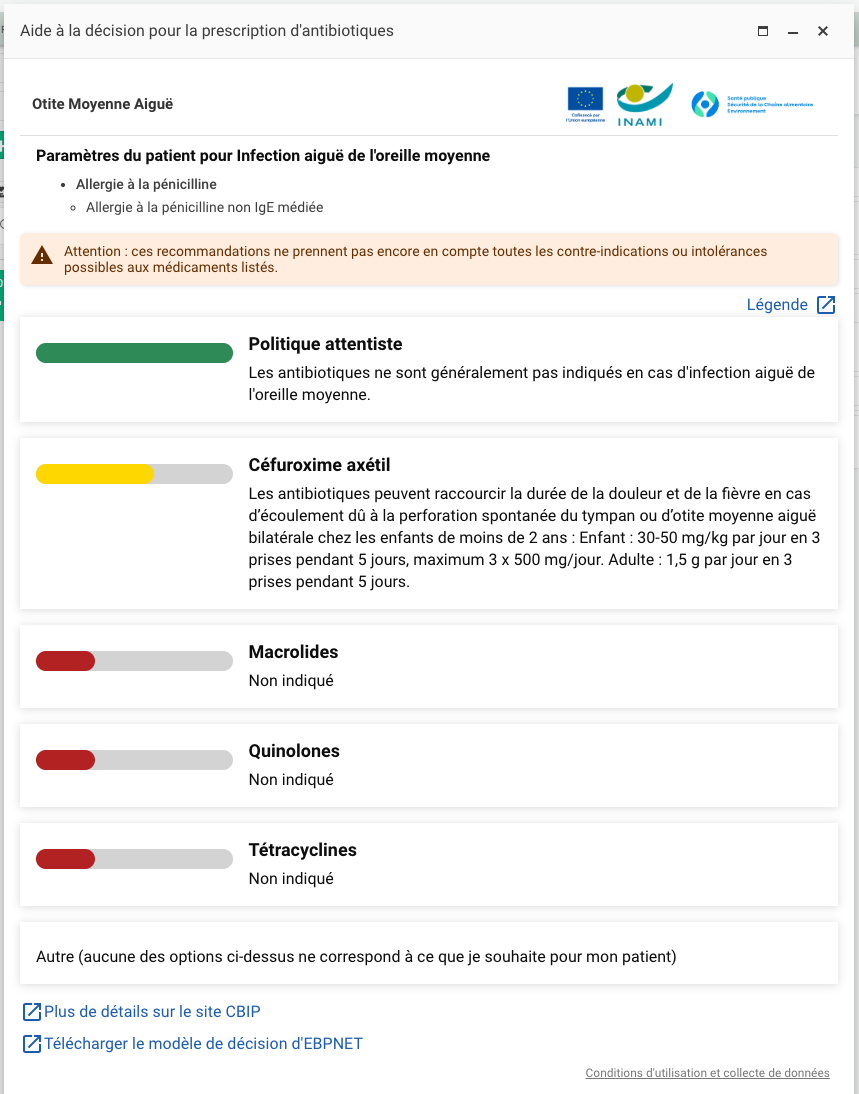Download the EBPNET decision model
Image resolution: width=859 pixels, height=1094 pixels.
click(203, 1044)
